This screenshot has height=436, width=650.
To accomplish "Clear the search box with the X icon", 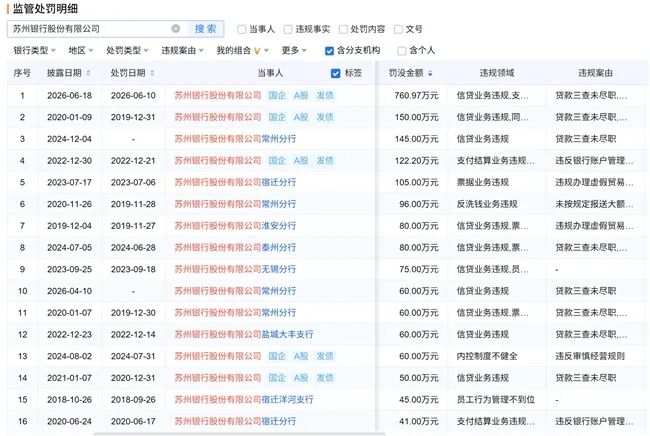I will (x=176, y=29).
